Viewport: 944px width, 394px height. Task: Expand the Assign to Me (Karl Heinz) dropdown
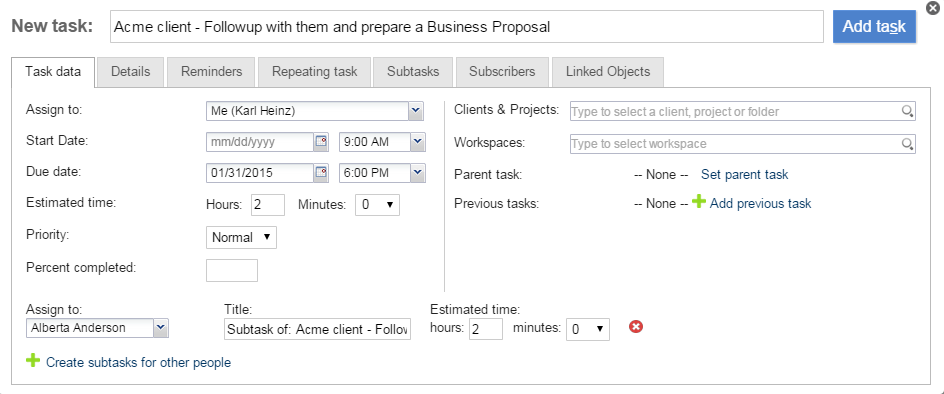click(x=416, y=111)
